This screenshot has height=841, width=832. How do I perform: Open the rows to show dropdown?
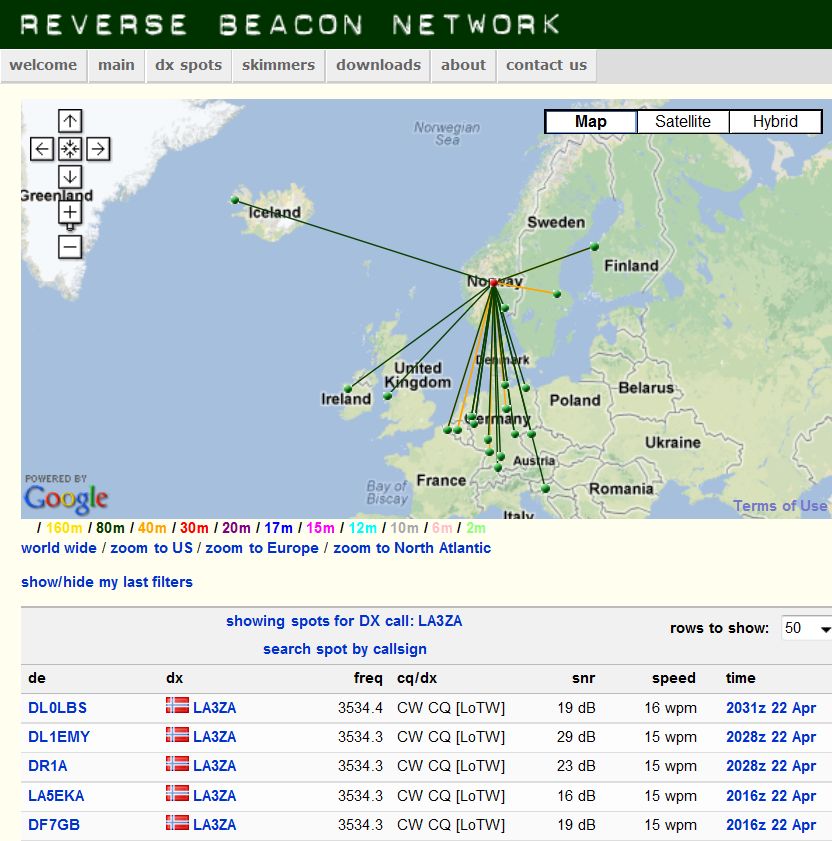click(806, 627)
